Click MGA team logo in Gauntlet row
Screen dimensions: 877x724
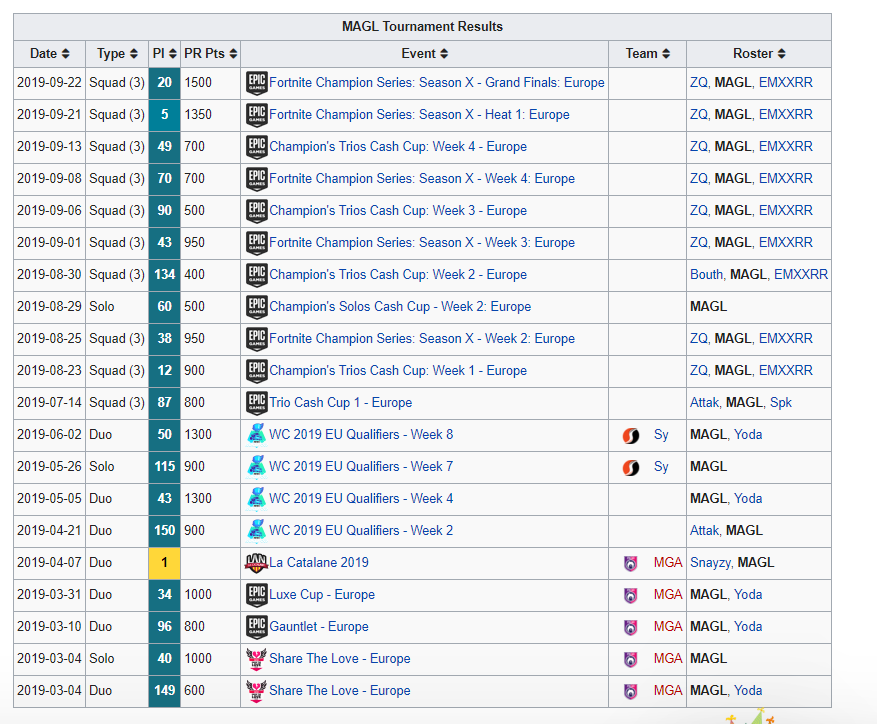pyautogui.click(x=630, y=627)
